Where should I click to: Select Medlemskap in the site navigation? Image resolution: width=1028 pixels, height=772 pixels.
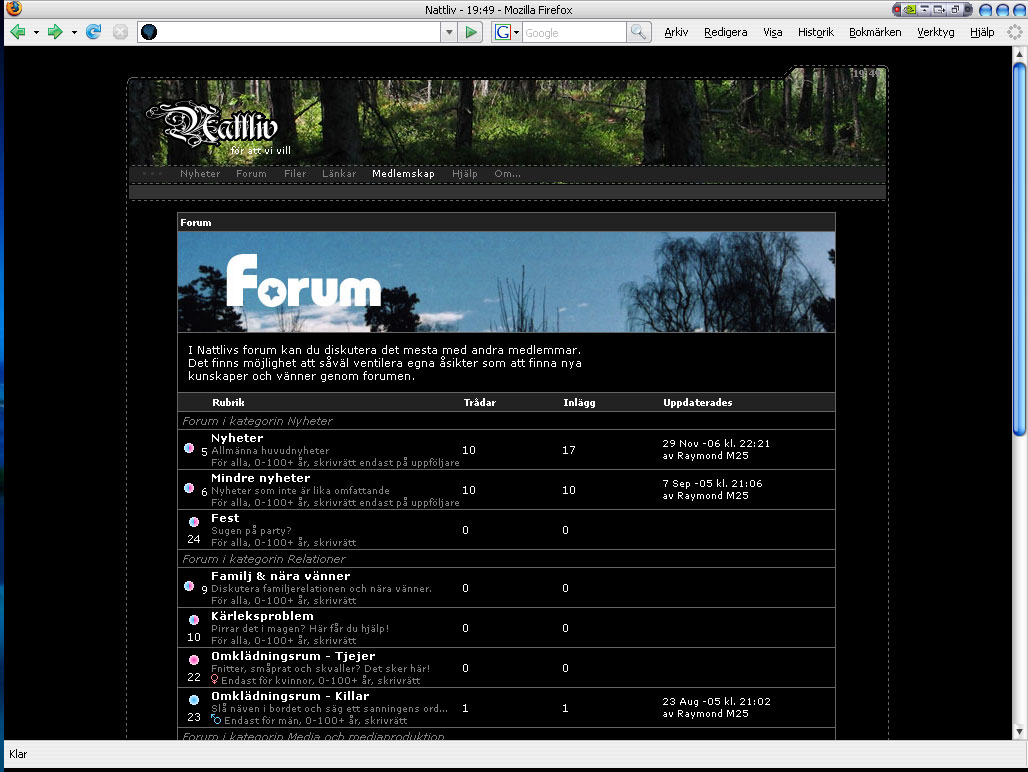[x=403, y=174]
